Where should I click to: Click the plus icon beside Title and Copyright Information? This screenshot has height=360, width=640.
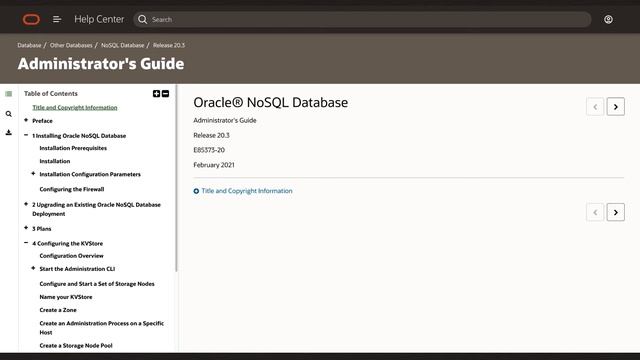click(196, 191)
